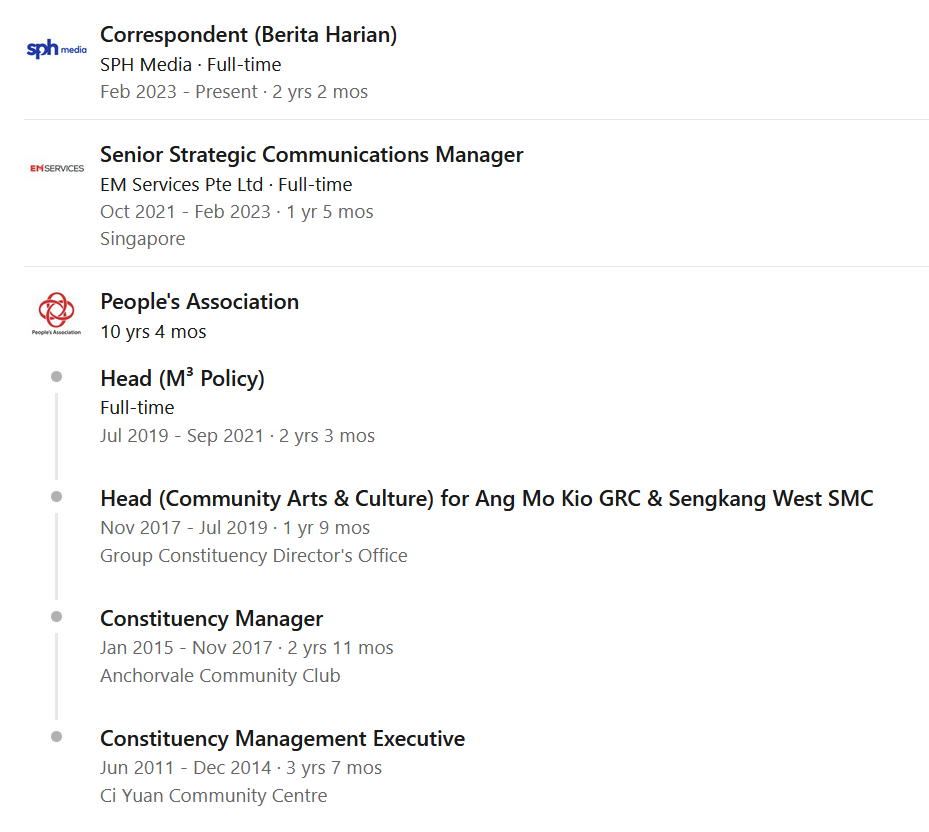Open the People's Association company heading
This screenshot has width=929, height=832.
click(x=199, y=301)
